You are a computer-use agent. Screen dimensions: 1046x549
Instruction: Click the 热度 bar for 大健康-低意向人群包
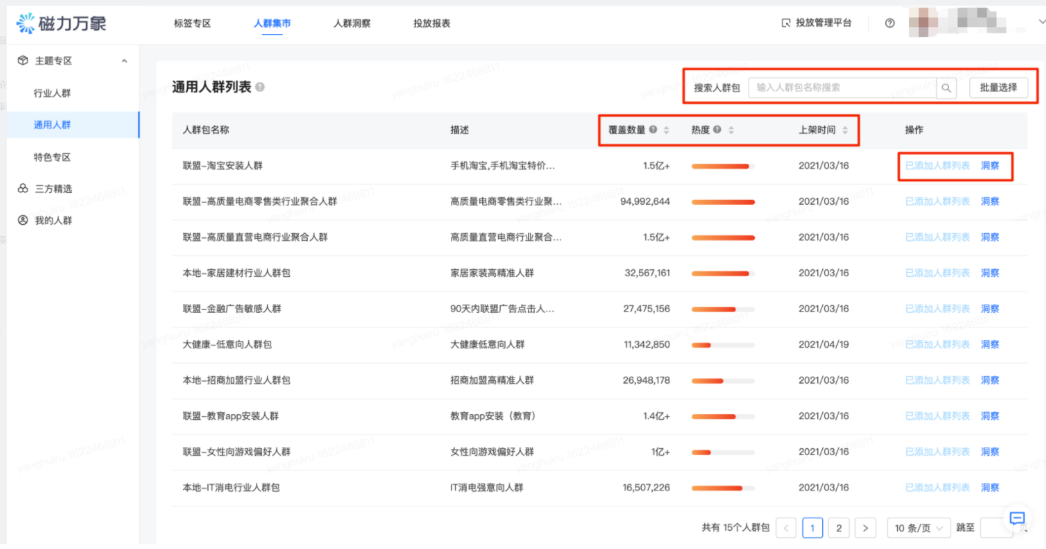(722, 345)
